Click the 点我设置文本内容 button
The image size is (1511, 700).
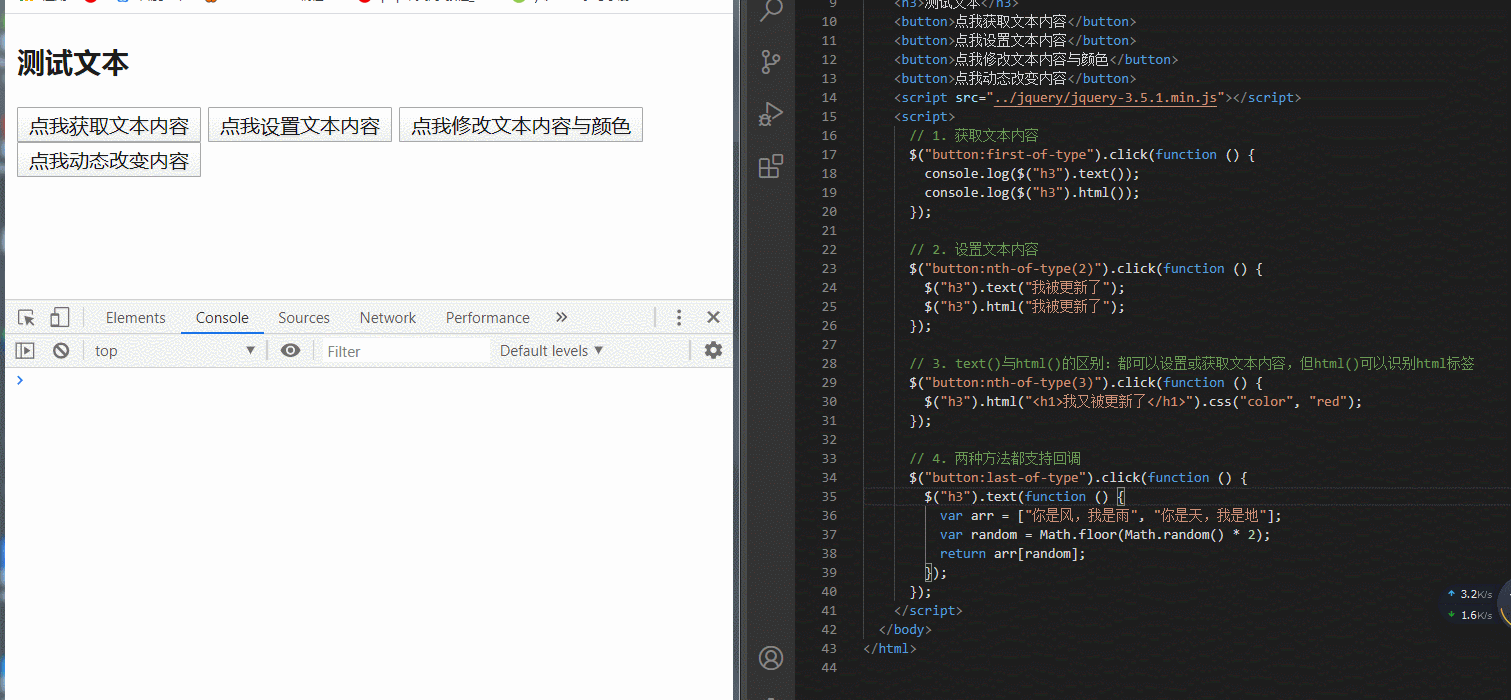tap(300, 125)
